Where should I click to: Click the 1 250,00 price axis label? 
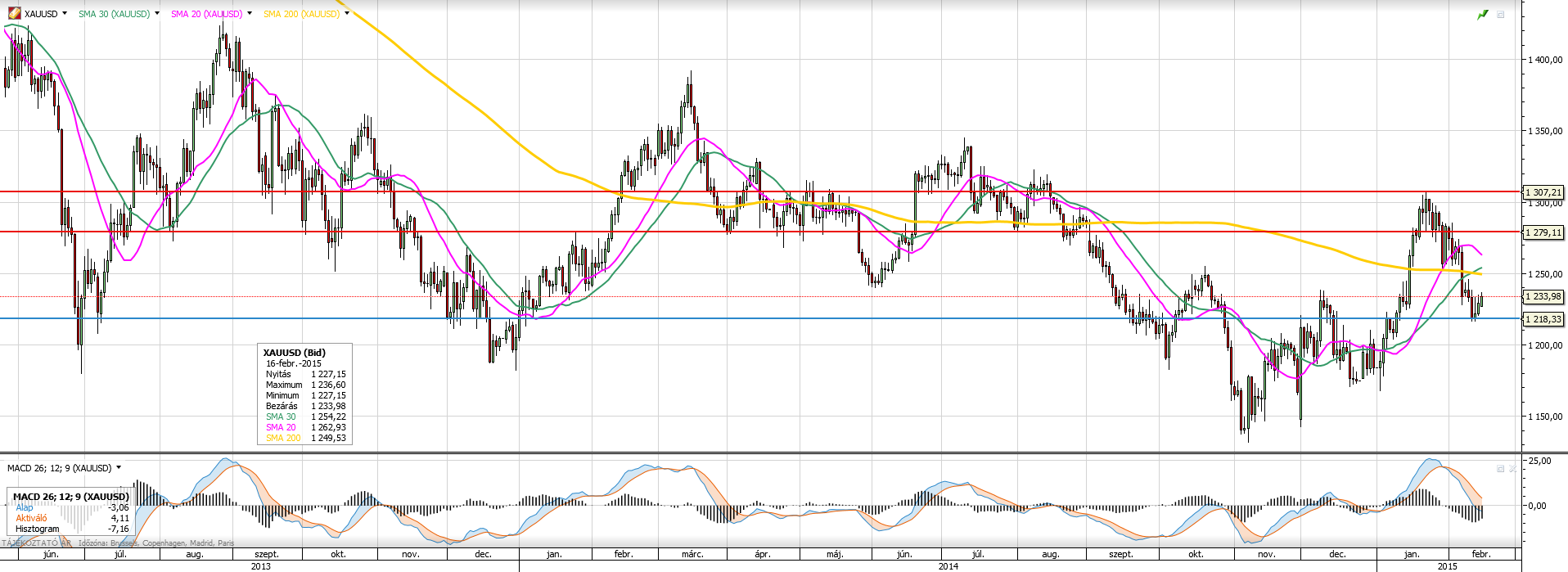pos(1545,274)
